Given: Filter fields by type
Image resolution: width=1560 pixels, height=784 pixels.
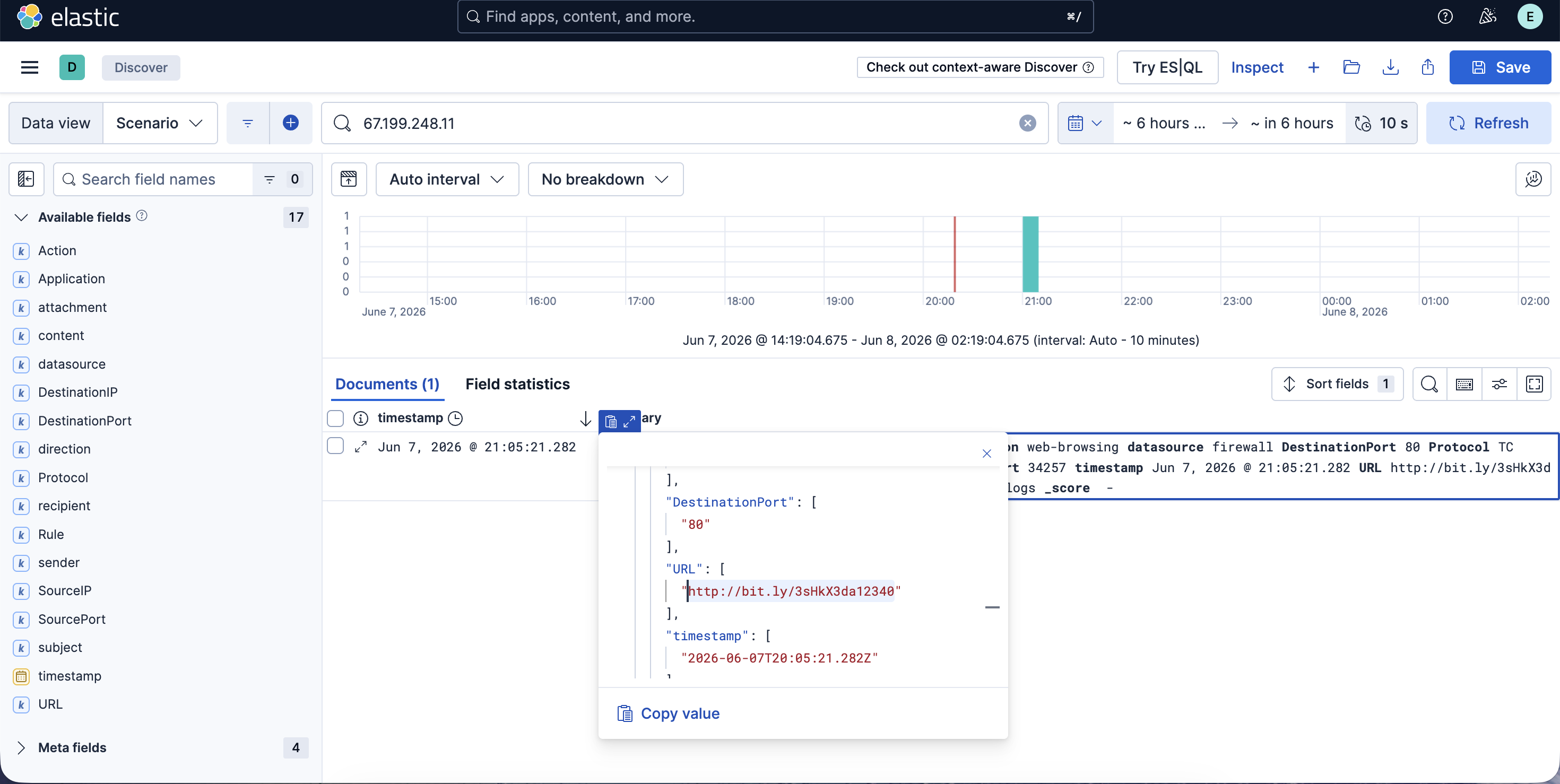Looking at the screenshot, I should click(x=282, y=179).
